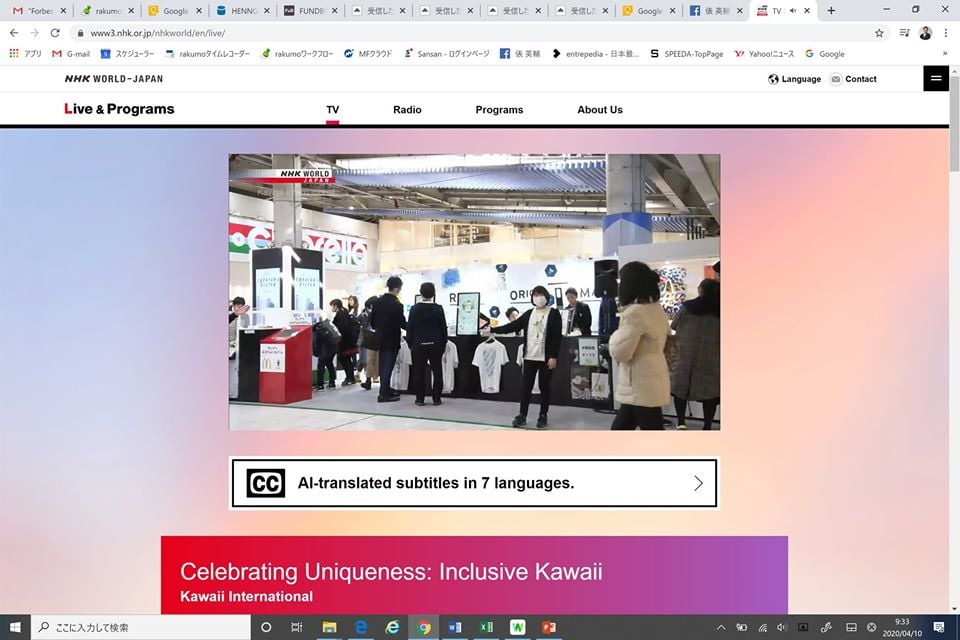Open the Sansan login bookmark
Screen dimensions: 960x640
447,54
